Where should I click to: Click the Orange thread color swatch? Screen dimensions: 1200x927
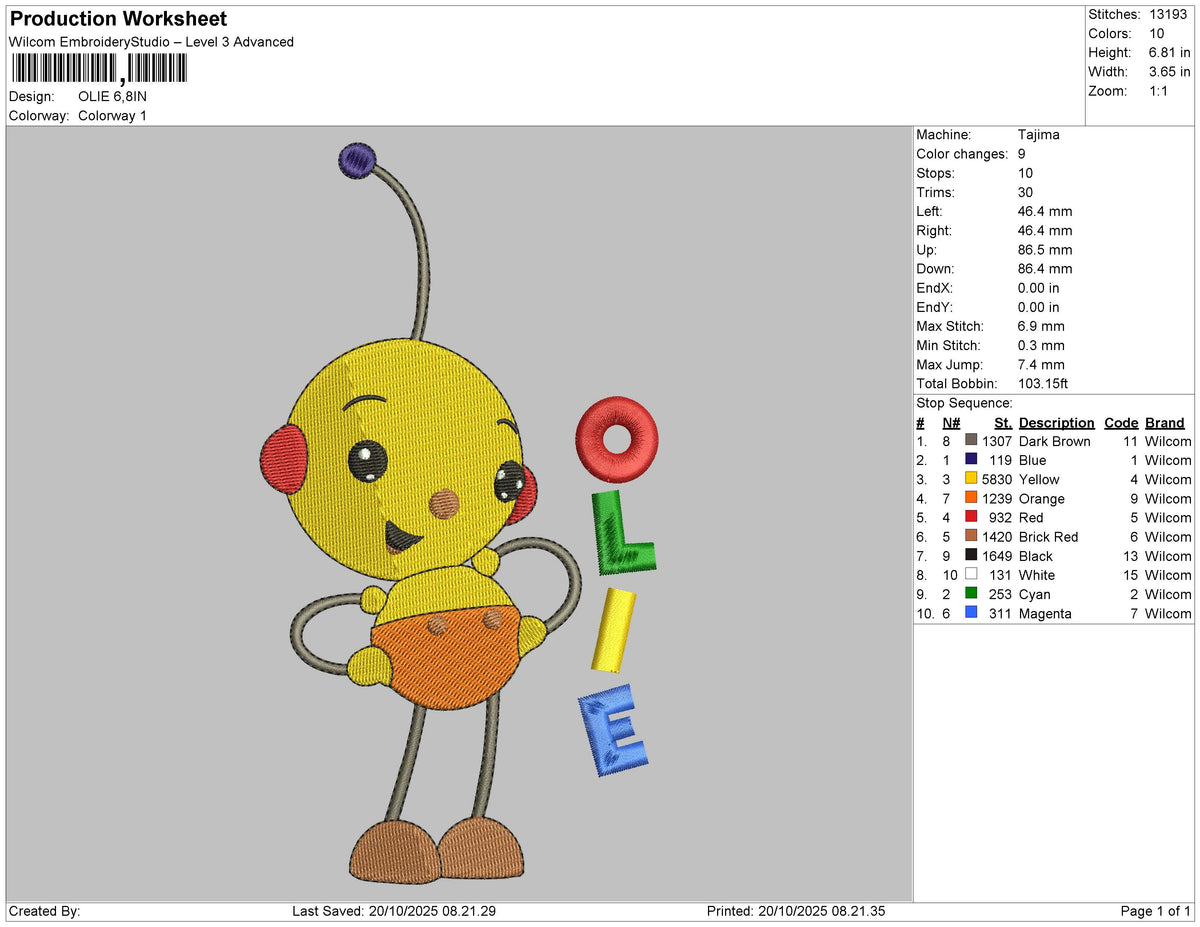[x=971, y=498]
